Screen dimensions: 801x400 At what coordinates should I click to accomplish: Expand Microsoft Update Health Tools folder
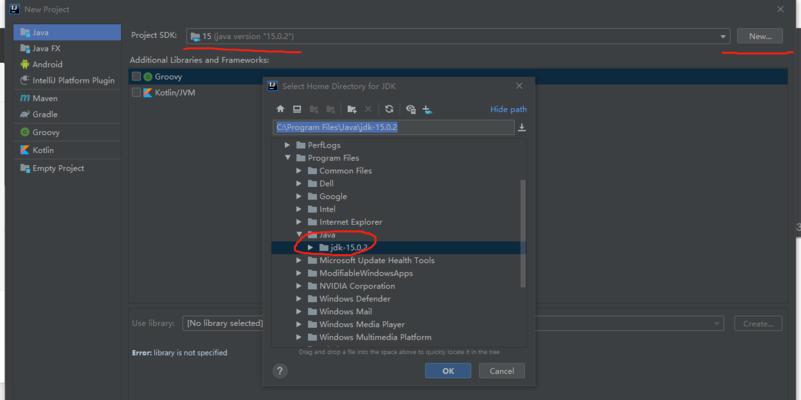click(x=299, y=260)
